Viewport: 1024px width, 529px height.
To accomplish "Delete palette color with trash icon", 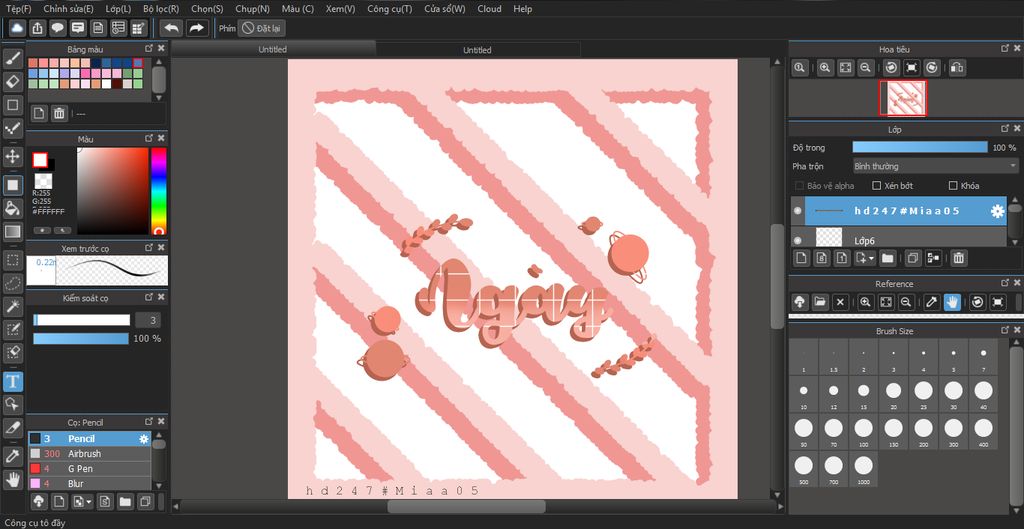I will [59, 114].
